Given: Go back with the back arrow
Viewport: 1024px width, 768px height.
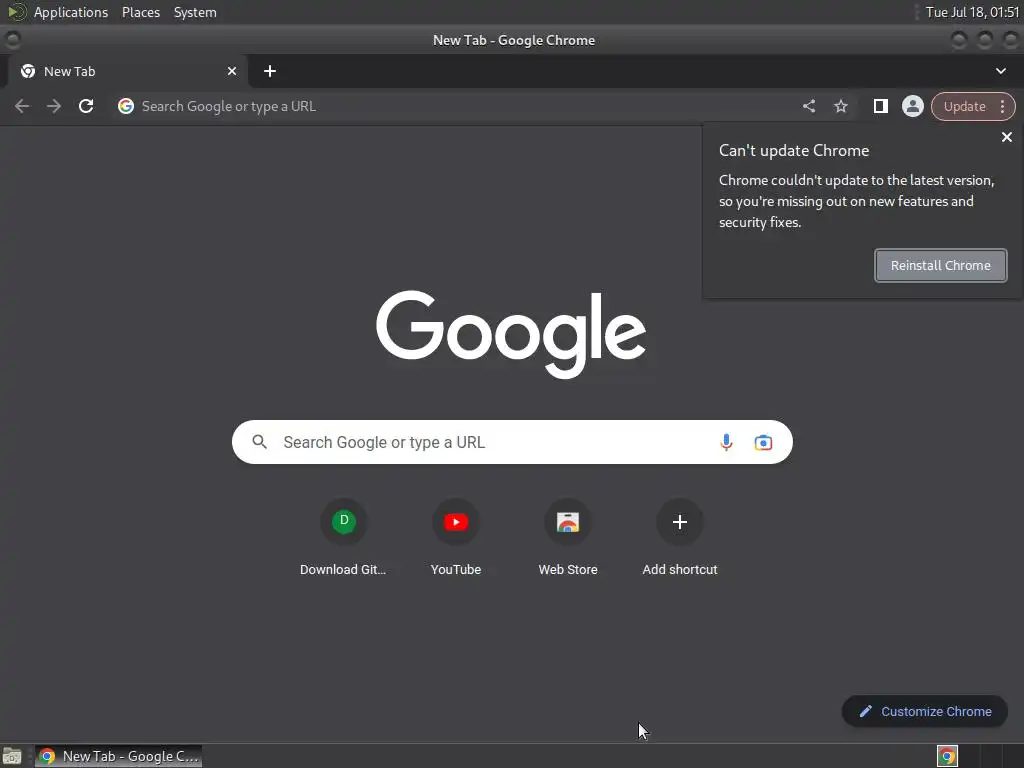Looking at the screenshot, I should pos(22,106).
